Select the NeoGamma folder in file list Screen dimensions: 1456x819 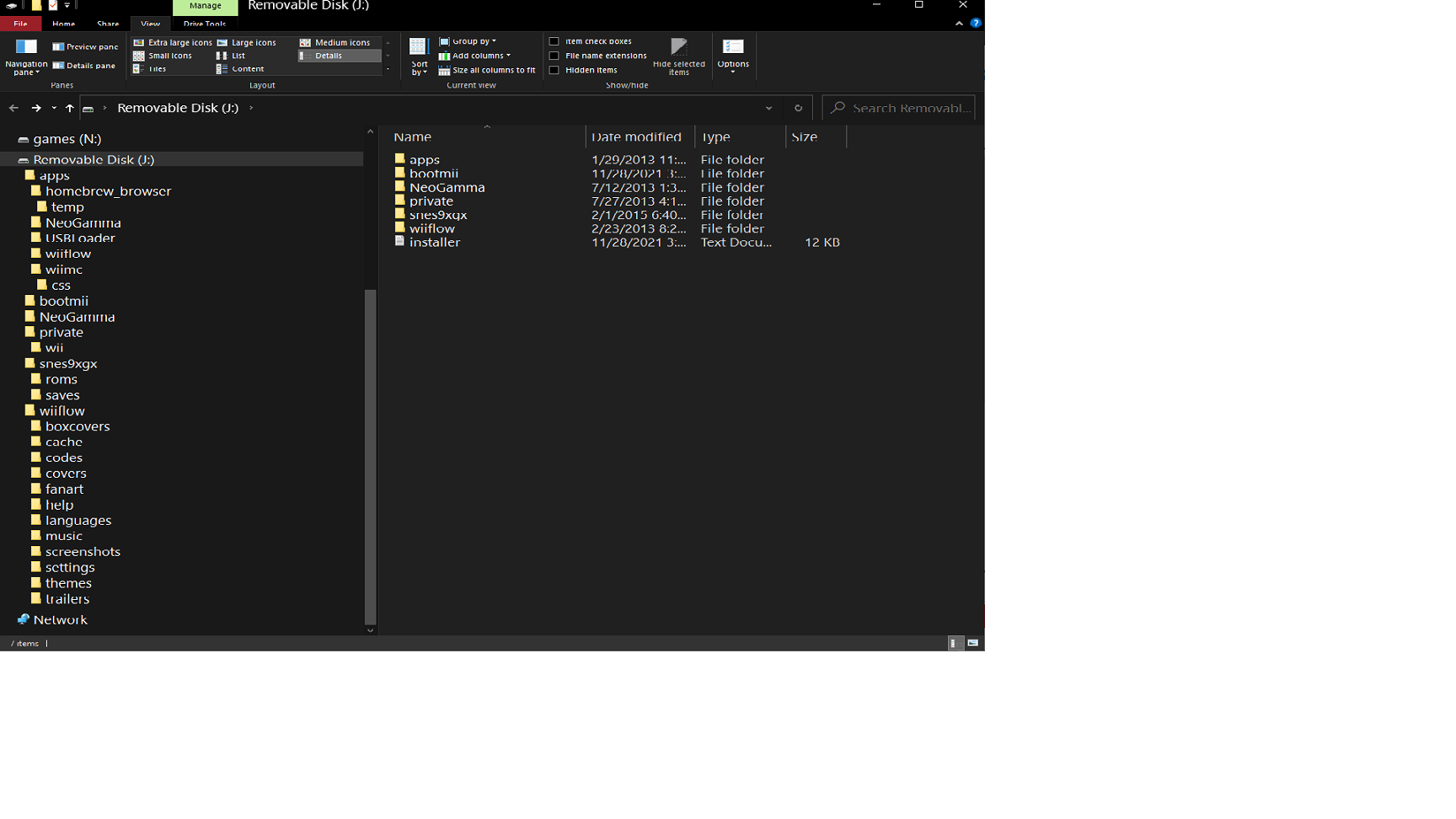[x=440, y=187]
